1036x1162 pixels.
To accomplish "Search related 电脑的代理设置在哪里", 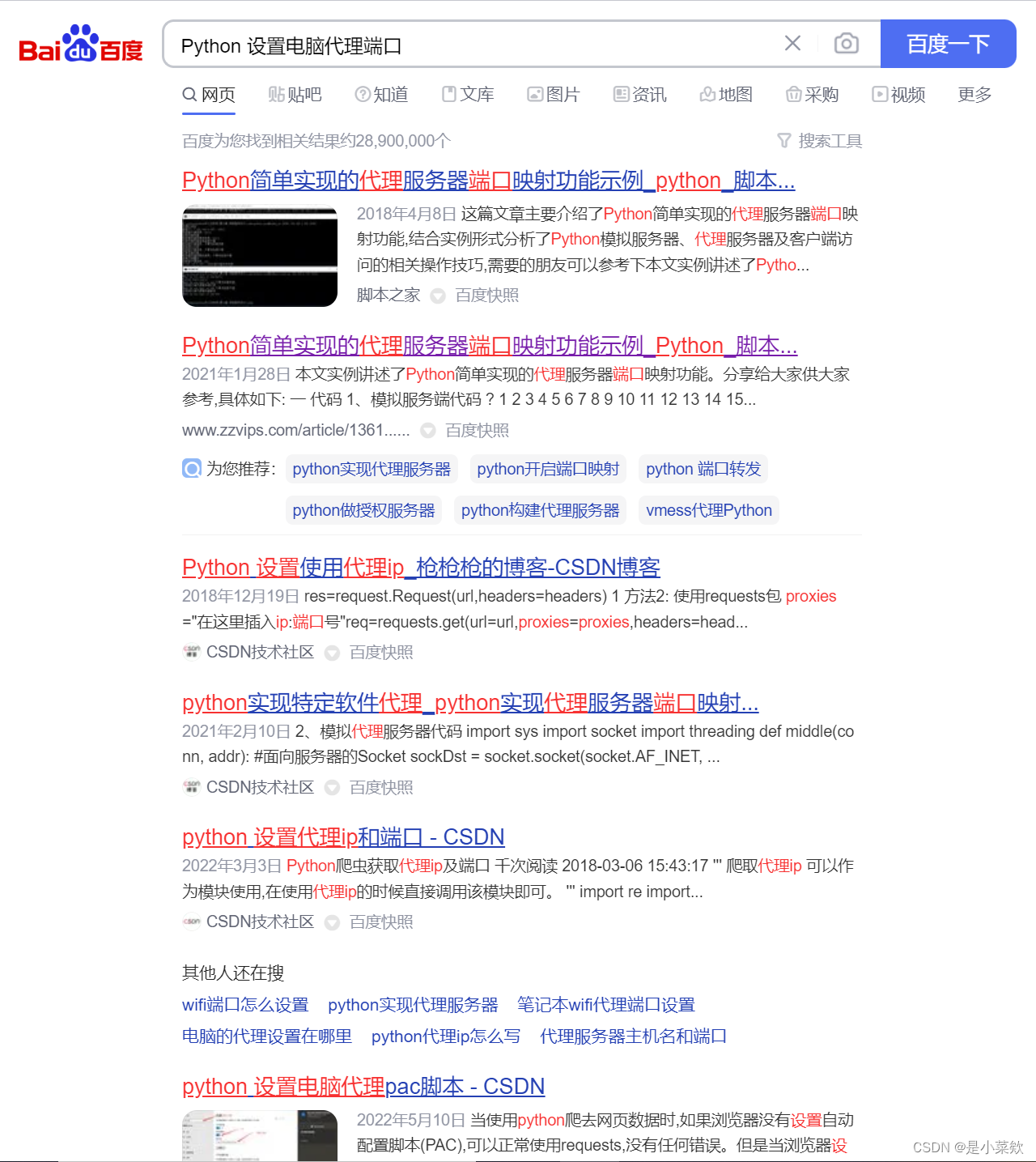I will [267, 1036].
